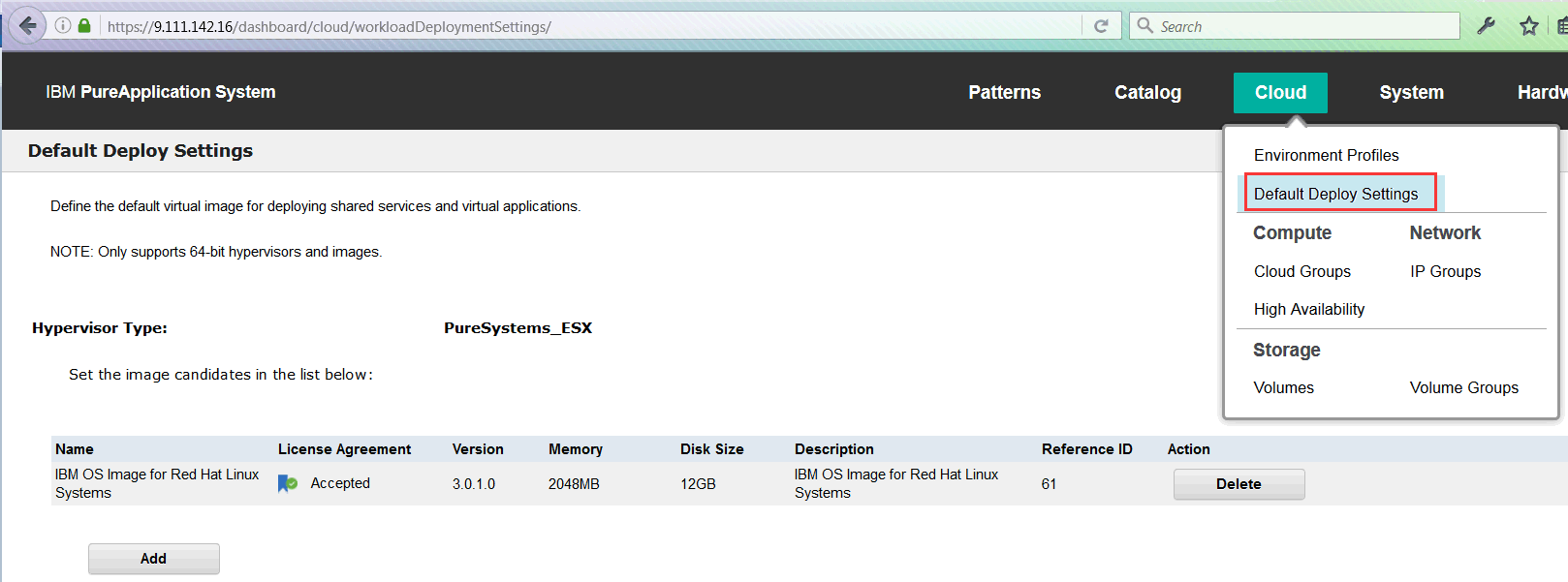Reload the page with refresh icon
The height and width of the screenshot is (582, 1568).
pyautogui.click(x=1101, y=26)
